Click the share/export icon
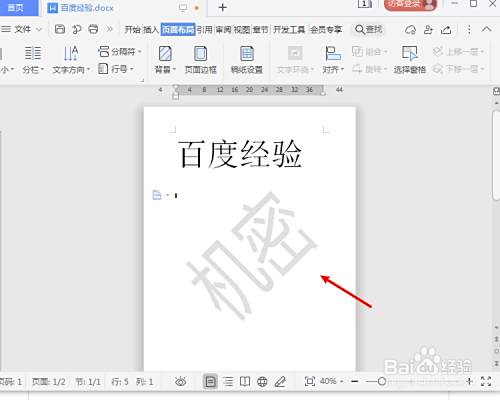This screenshot has width=500, height=400. click(x=446, y=30)
